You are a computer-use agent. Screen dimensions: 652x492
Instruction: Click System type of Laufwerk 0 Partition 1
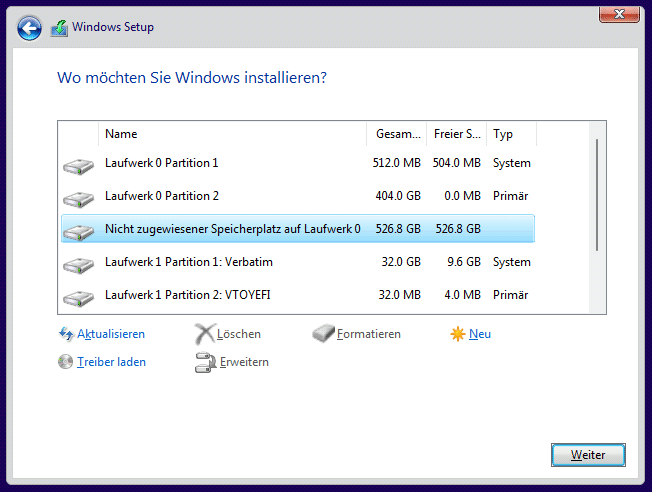coord(512,163)
